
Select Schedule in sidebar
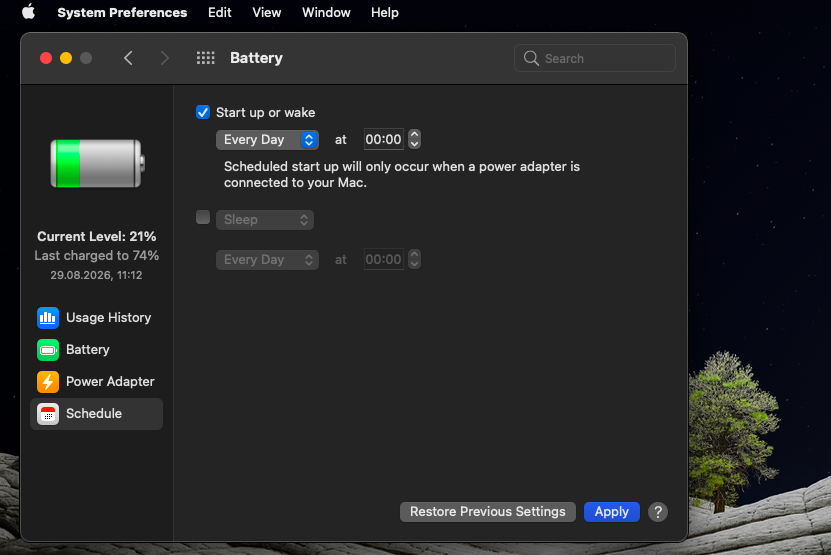(x=96, y=413)
